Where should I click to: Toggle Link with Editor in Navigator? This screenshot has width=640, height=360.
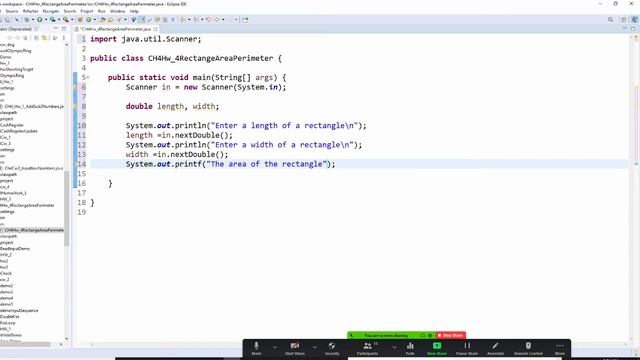point(44,38)
